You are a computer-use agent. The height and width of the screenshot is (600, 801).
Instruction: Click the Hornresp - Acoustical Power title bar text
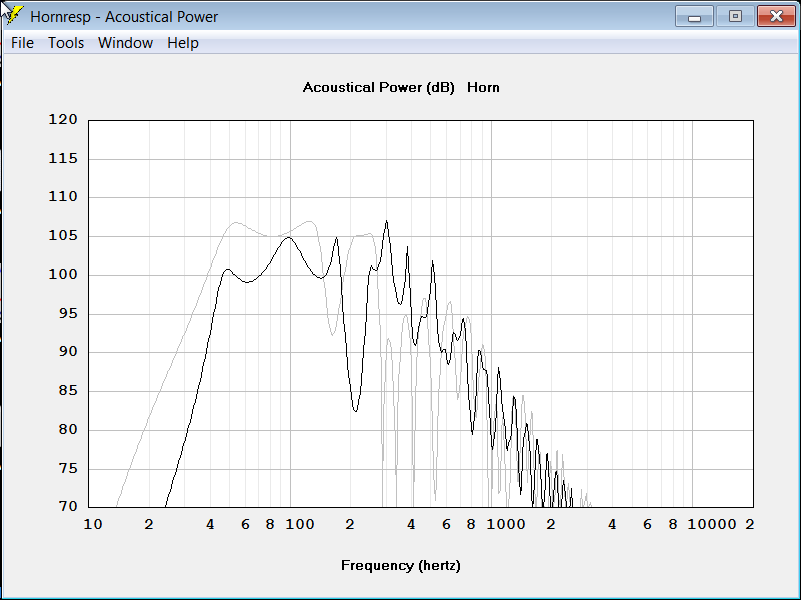click(124, 17)
